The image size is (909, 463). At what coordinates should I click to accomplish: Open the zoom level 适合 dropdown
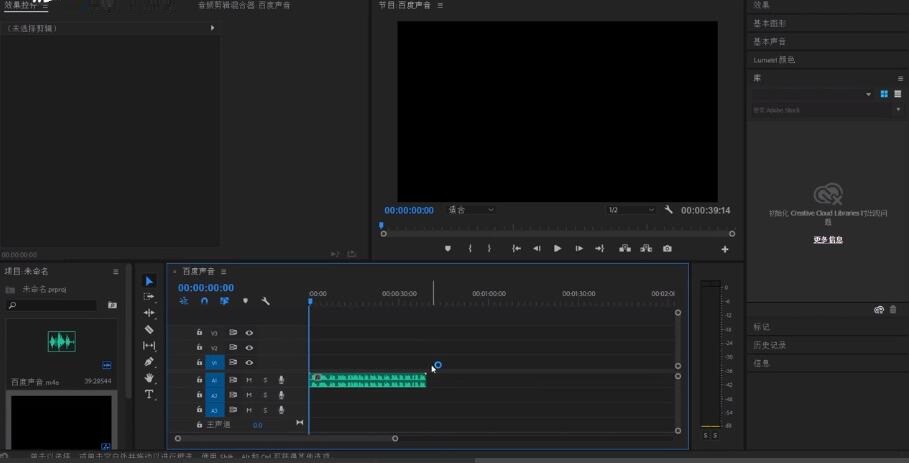tap(471, 210)
